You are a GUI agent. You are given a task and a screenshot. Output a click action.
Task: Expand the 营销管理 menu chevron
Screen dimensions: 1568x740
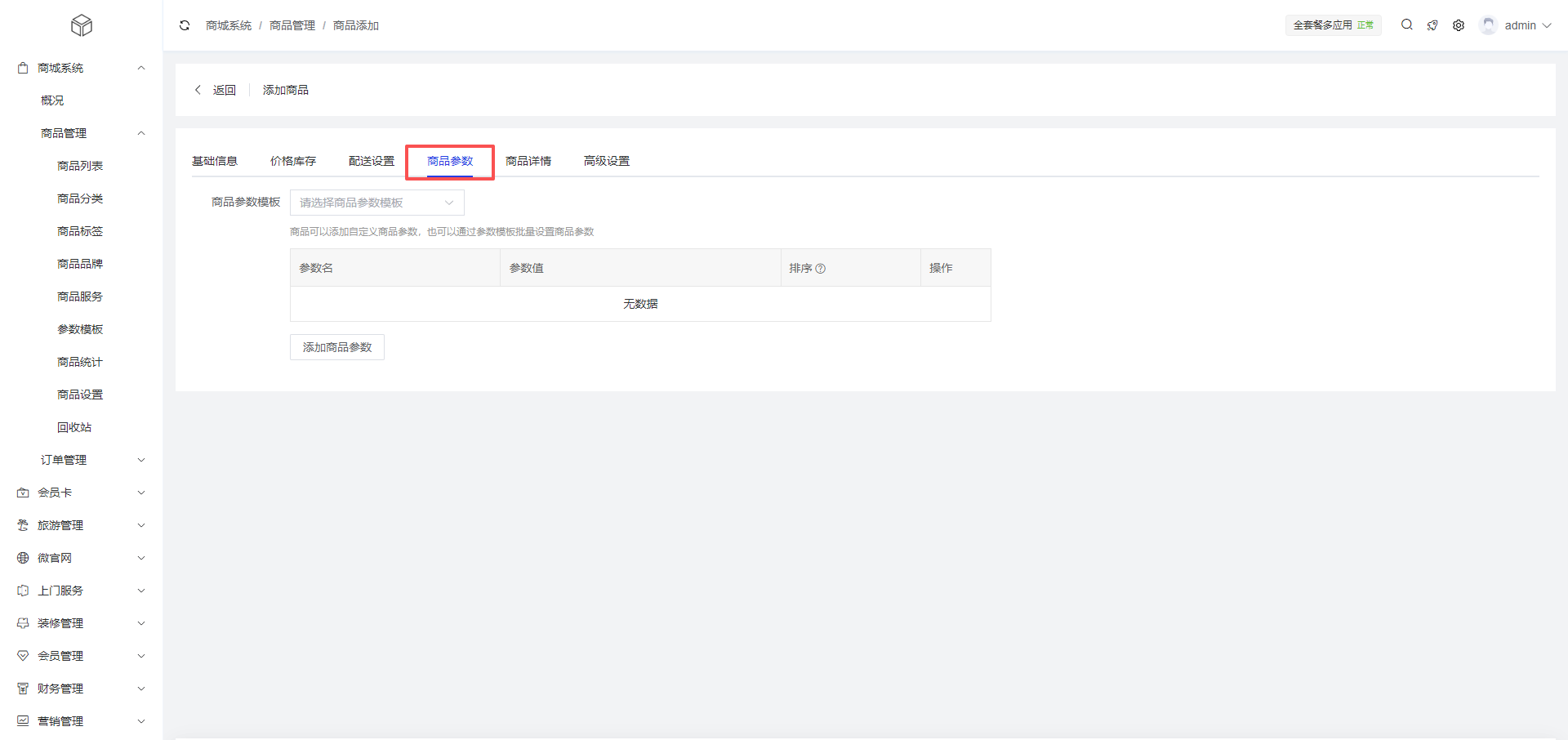(x=141, y=721)
